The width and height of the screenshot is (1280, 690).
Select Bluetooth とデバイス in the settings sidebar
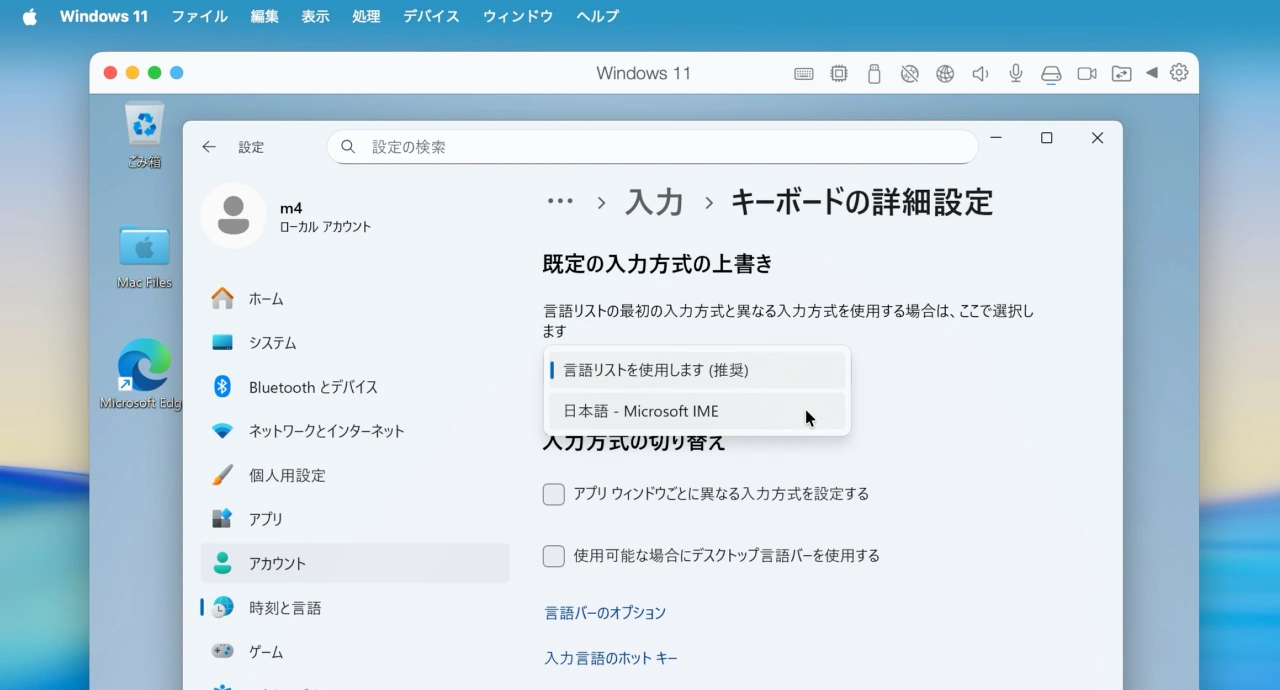pos(310,387)
